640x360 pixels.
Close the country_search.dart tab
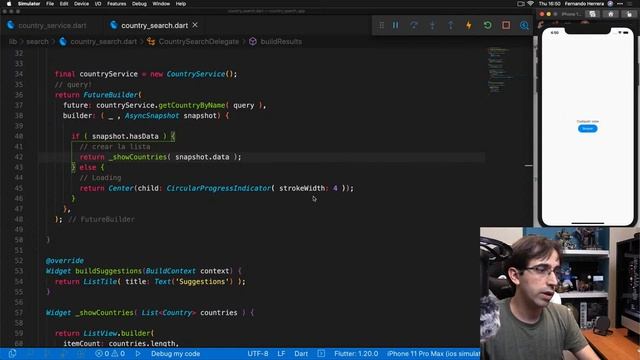(195, 25)
